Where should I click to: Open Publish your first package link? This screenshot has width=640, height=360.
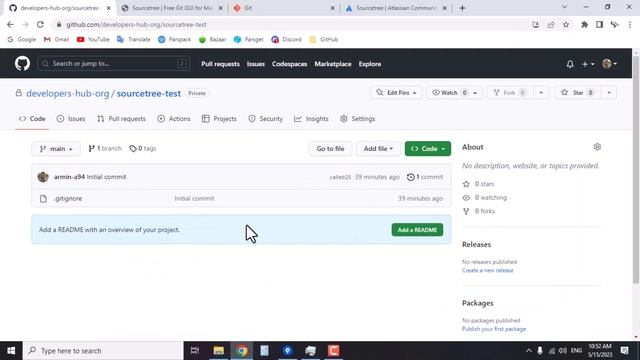coord(494,329)
